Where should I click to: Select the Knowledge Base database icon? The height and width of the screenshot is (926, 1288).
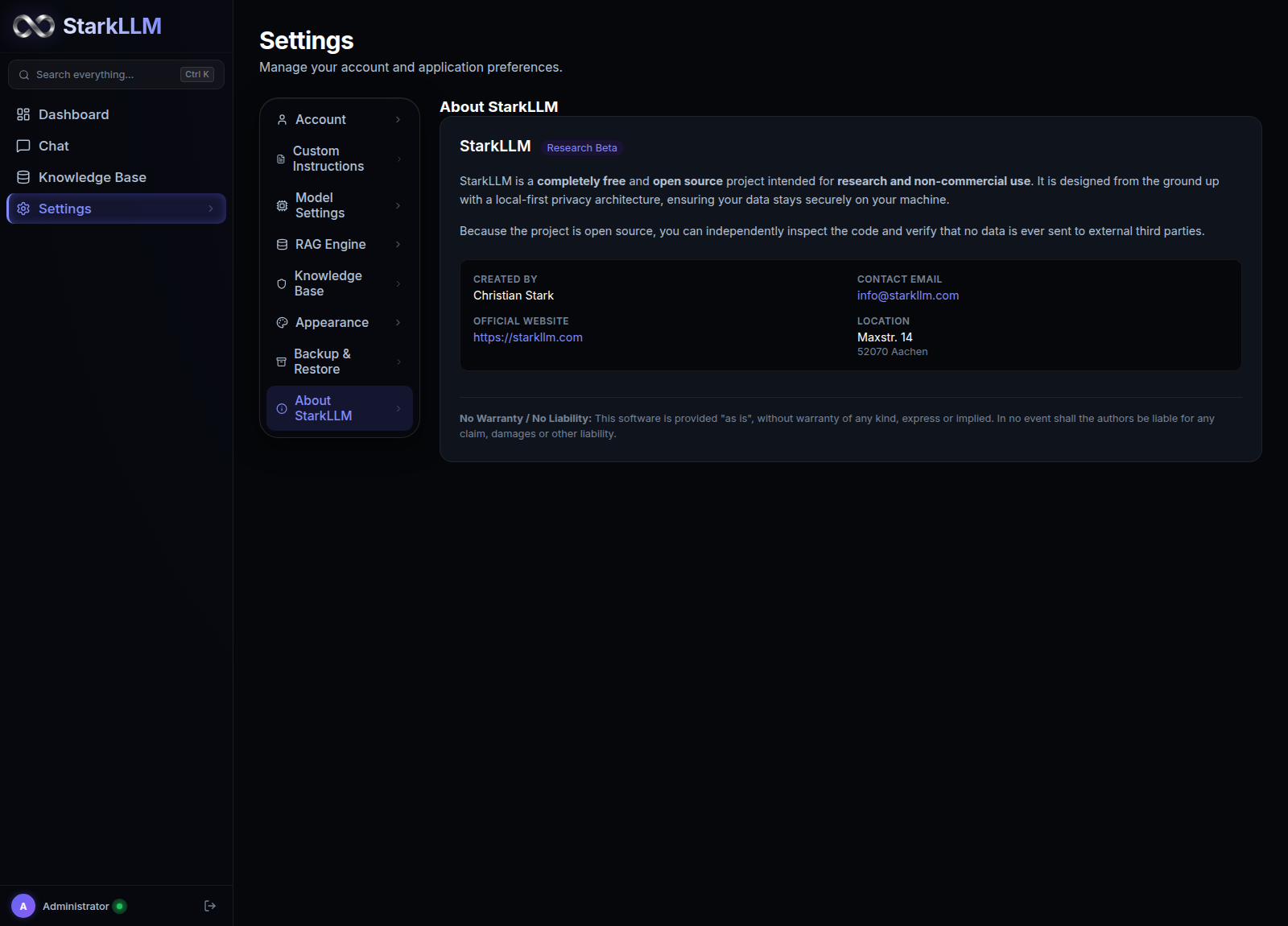(x=23, y=177)
